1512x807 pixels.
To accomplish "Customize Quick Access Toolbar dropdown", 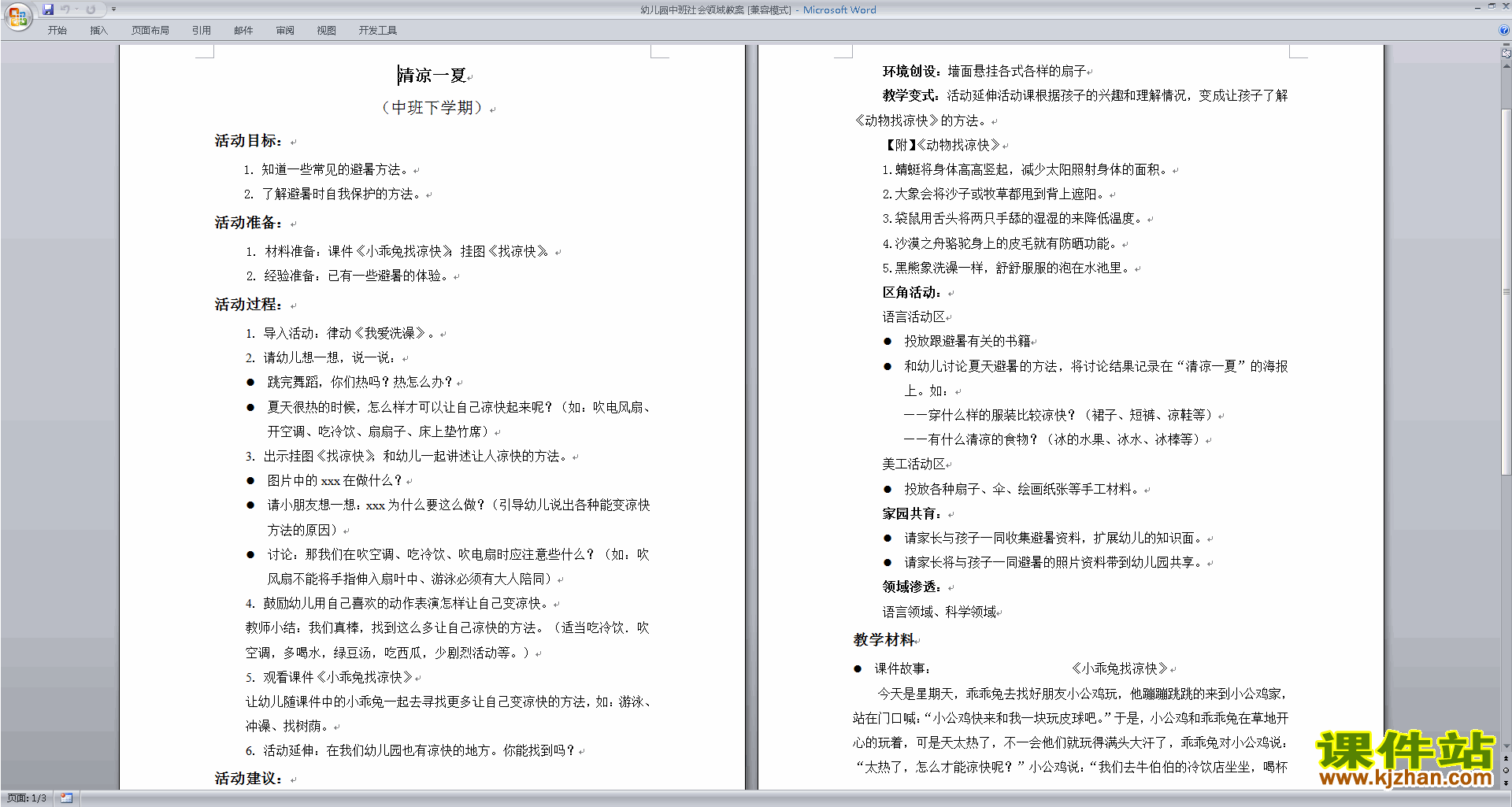I will 113,9.
